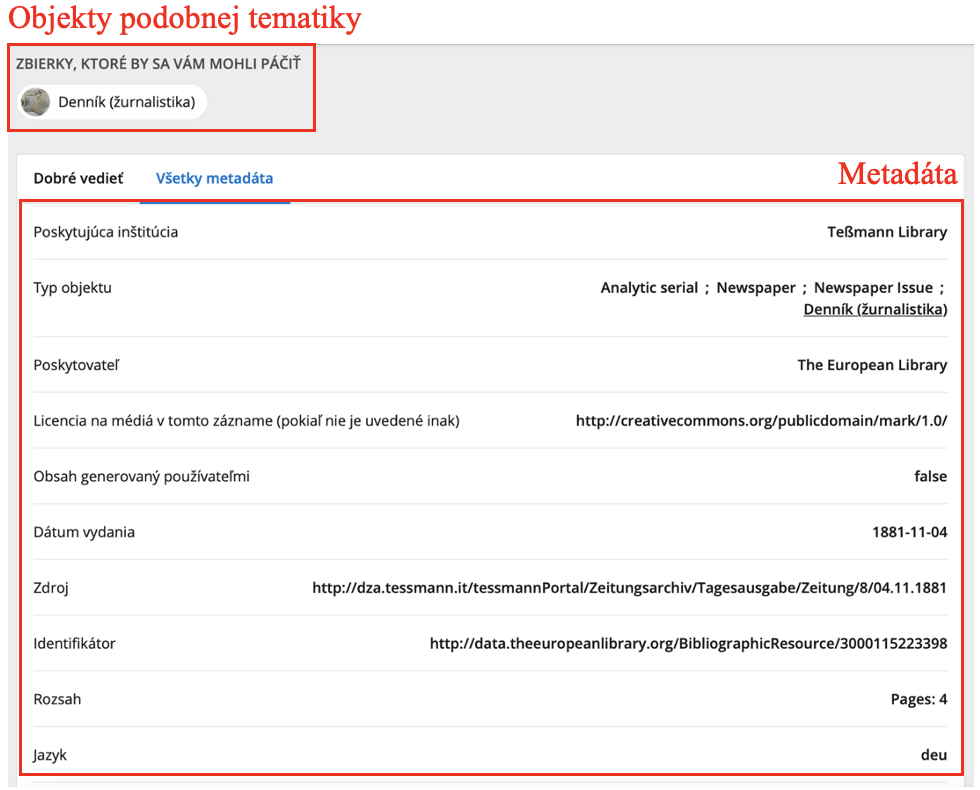The image size is (980, 790).
Task: Open the dza.tessmann.it source URL
Action: coord(629,588)
